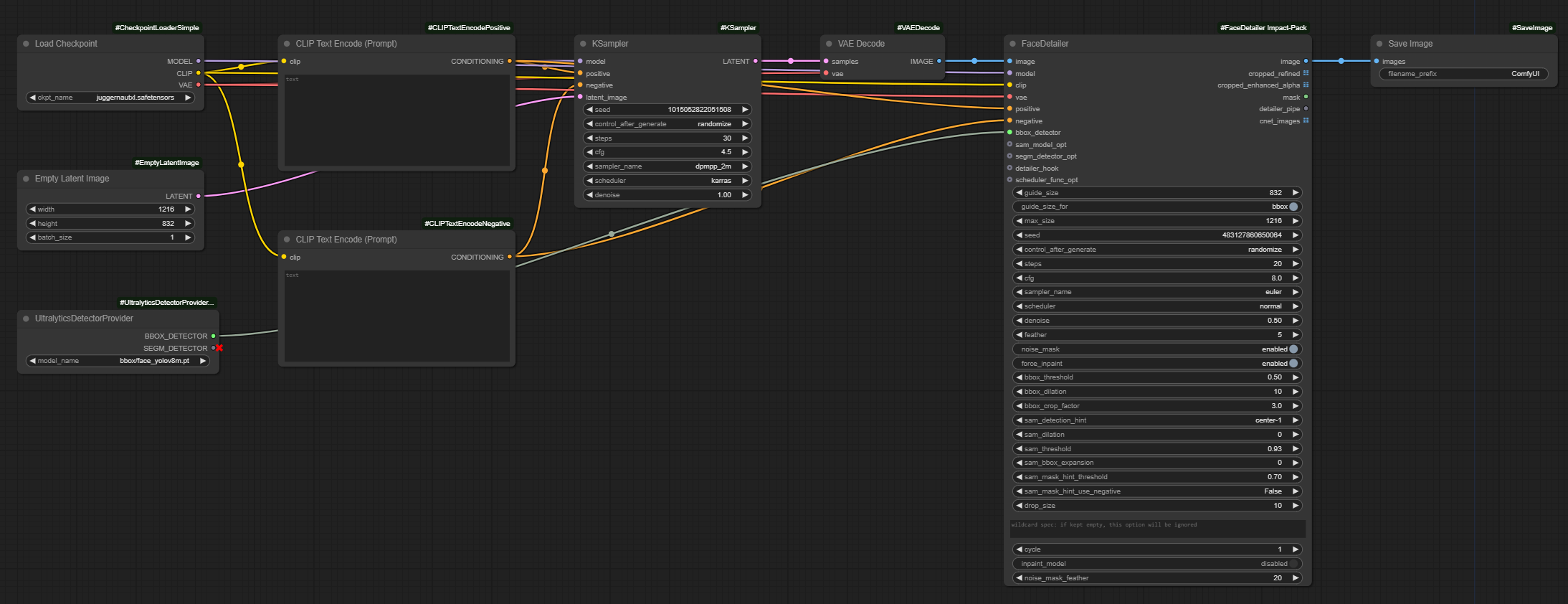Click the red X beside SEGM_DETECTOR output
Screen dimensions: 1568x604
(x=219, y=348)
